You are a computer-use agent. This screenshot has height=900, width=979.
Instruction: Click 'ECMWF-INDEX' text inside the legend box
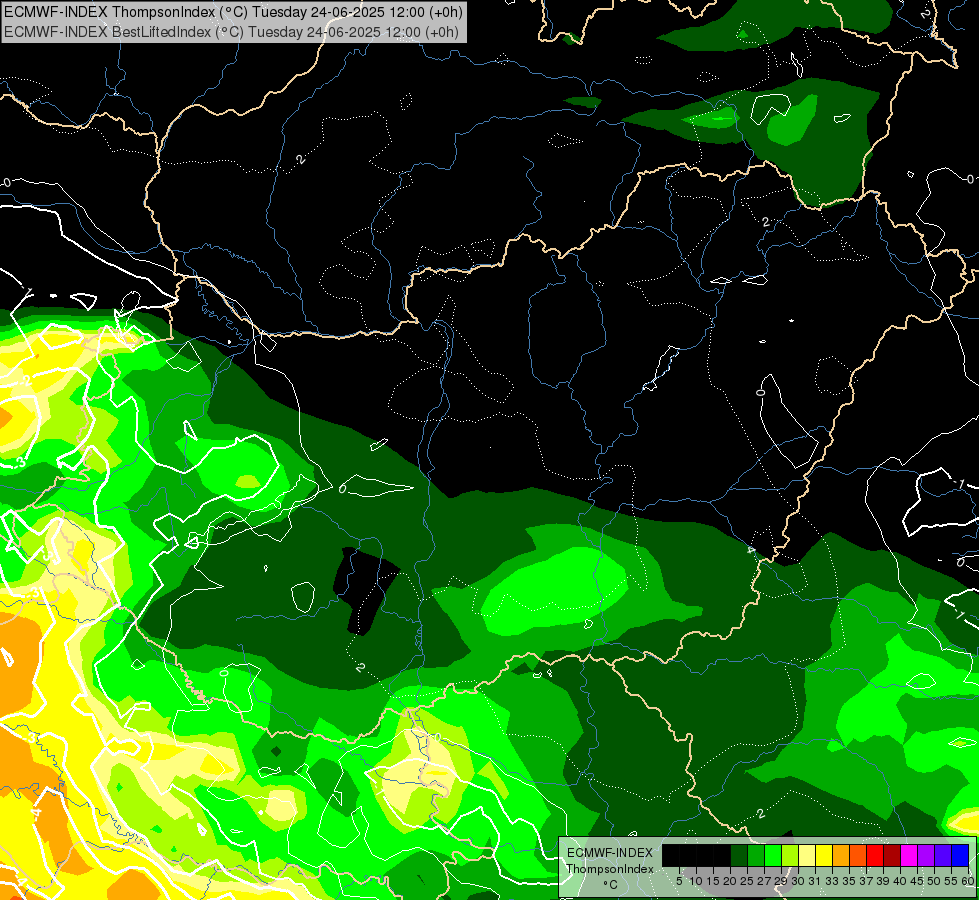pos(610,853)
